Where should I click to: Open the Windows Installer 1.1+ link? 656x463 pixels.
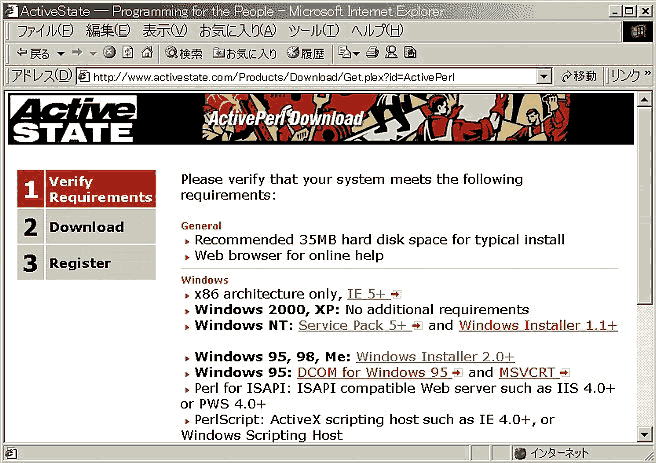[x=538, y=326]
